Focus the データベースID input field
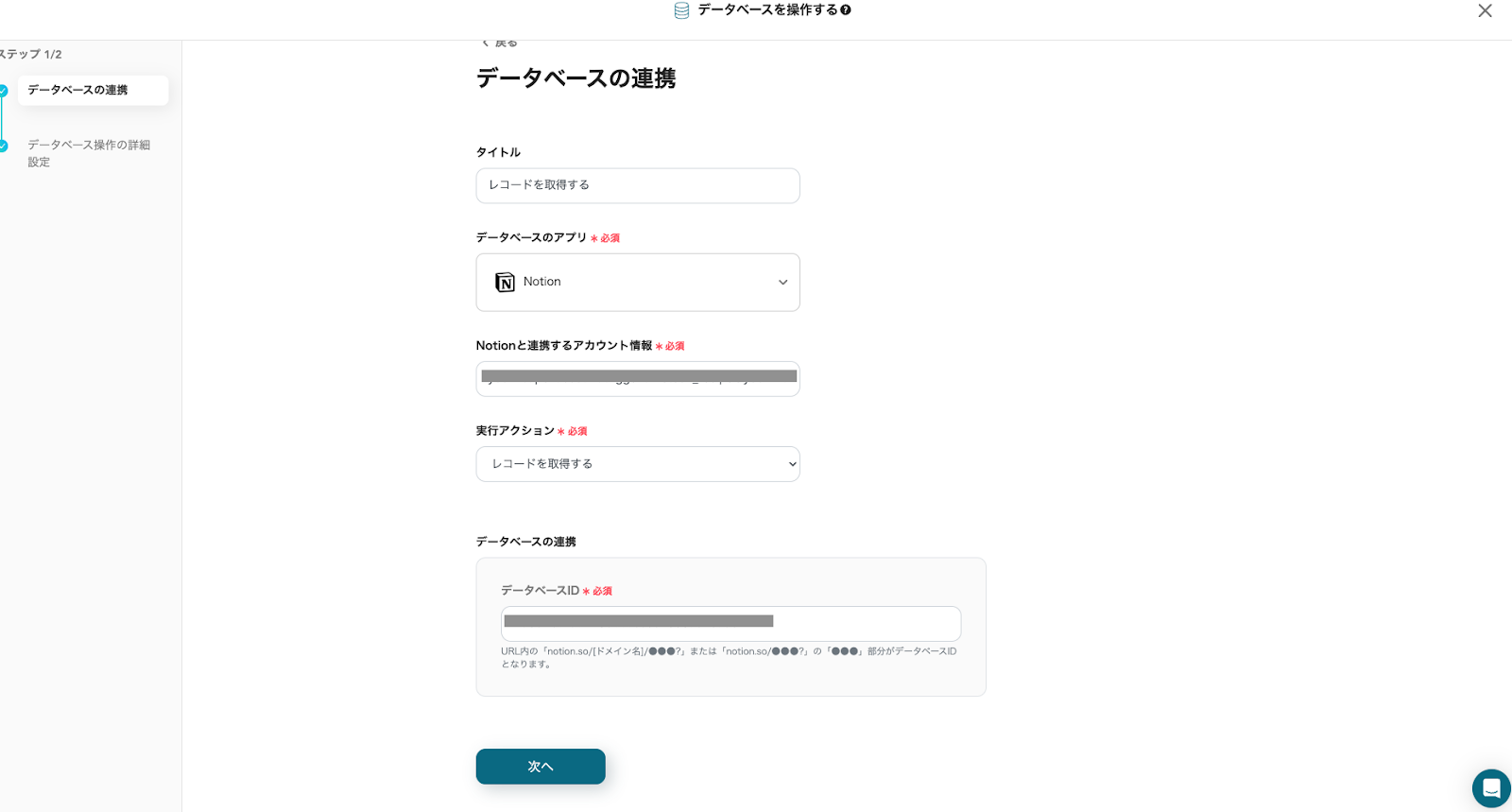The image size is (1512, 812). point(730,624)
